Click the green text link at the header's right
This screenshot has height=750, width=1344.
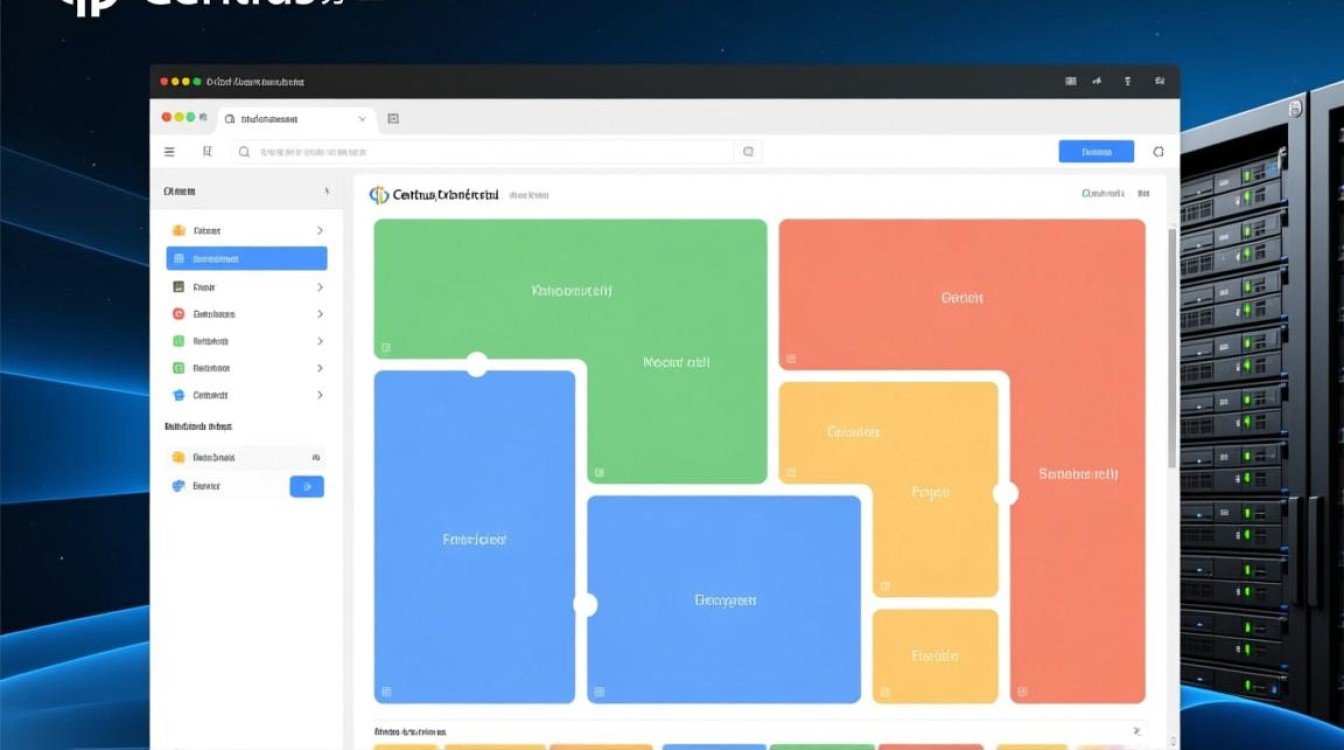tap(1102, 194)
